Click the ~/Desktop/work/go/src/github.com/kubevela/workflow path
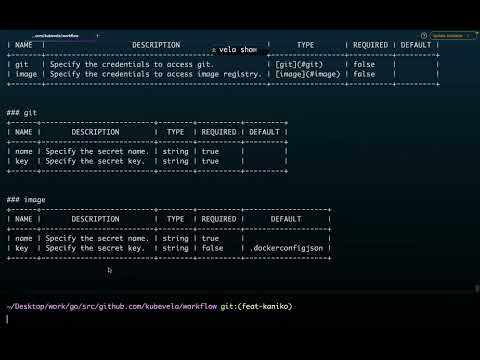 point(112,306)
